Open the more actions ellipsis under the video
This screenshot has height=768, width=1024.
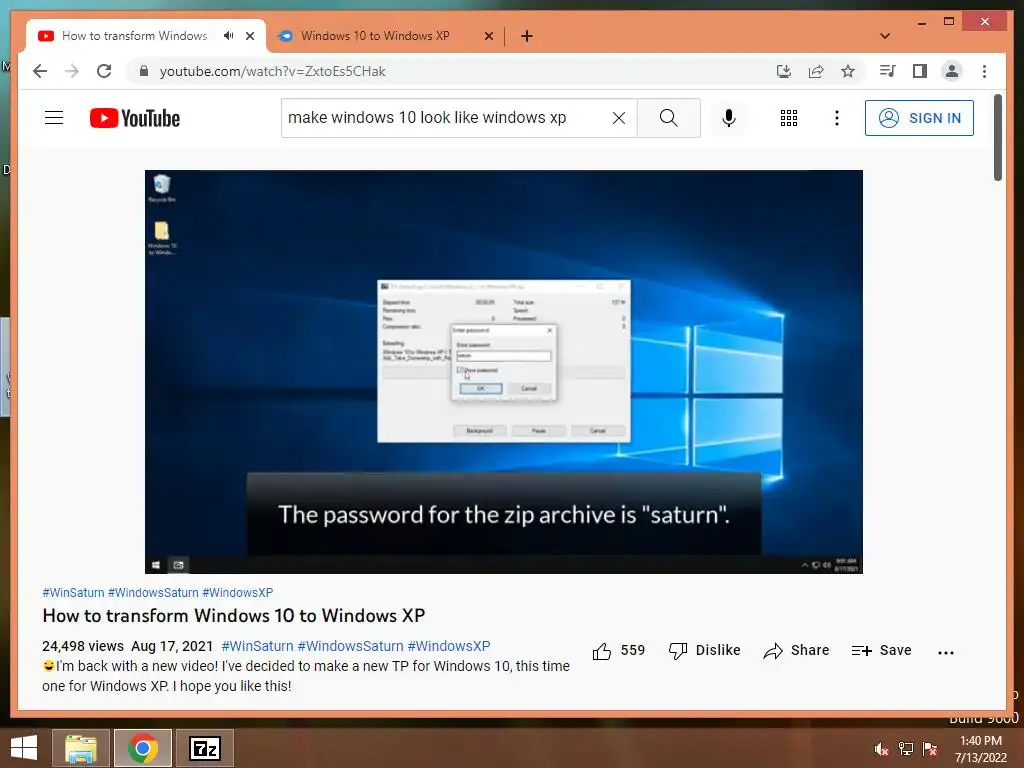(x=945, y=652)
